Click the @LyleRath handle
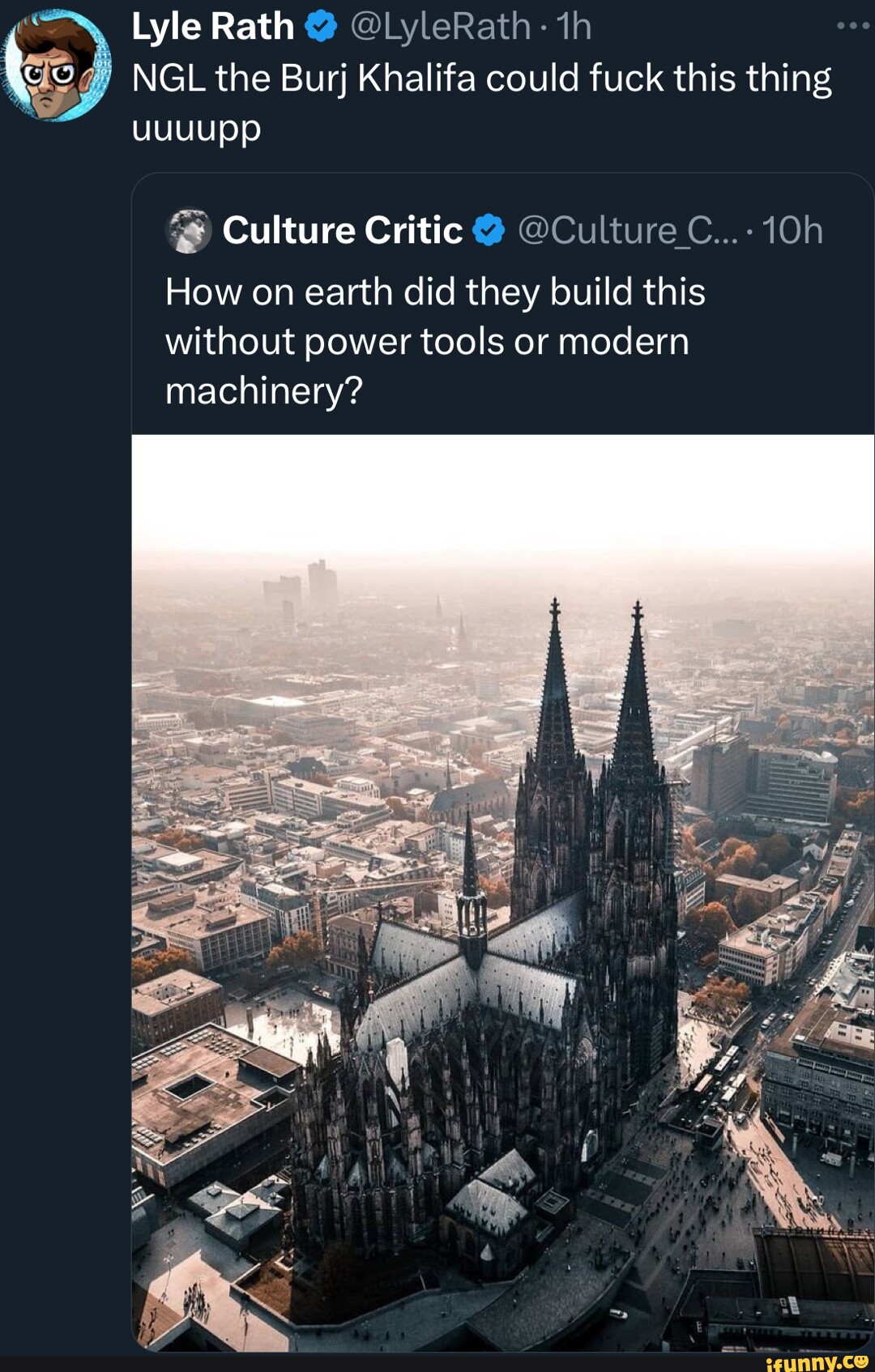The height and width of the screenshot is (1372, 875). coord(440,27)
